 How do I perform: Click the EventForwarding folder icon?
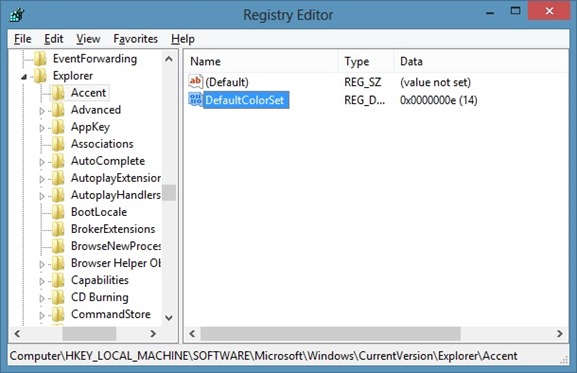[40, 58]
